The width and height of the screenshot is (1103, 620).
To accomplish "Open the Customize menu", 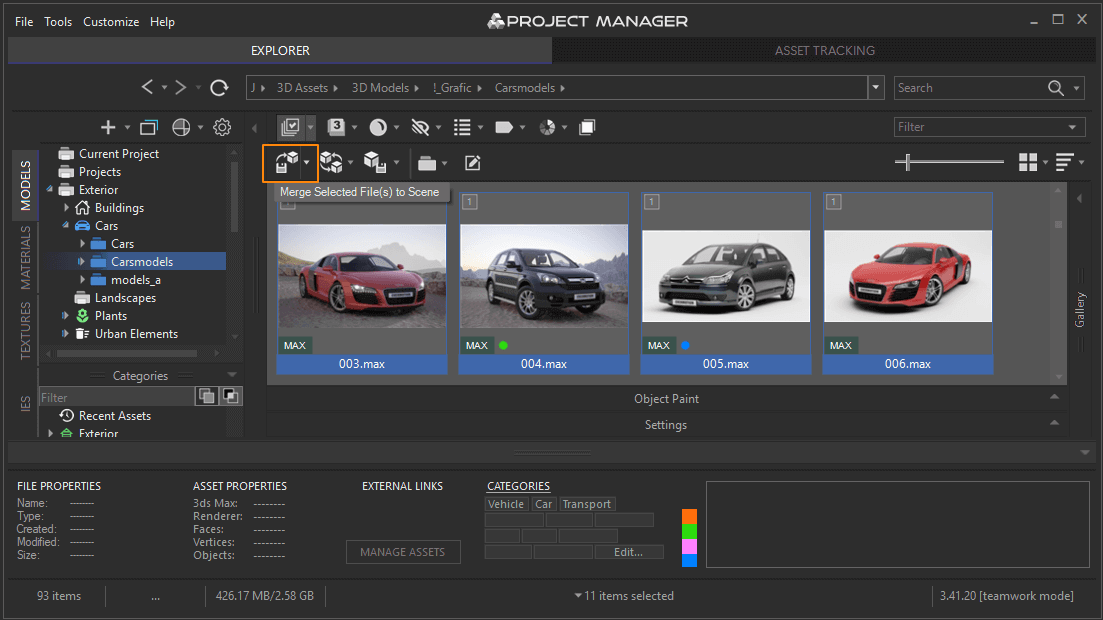I will 111,21.
